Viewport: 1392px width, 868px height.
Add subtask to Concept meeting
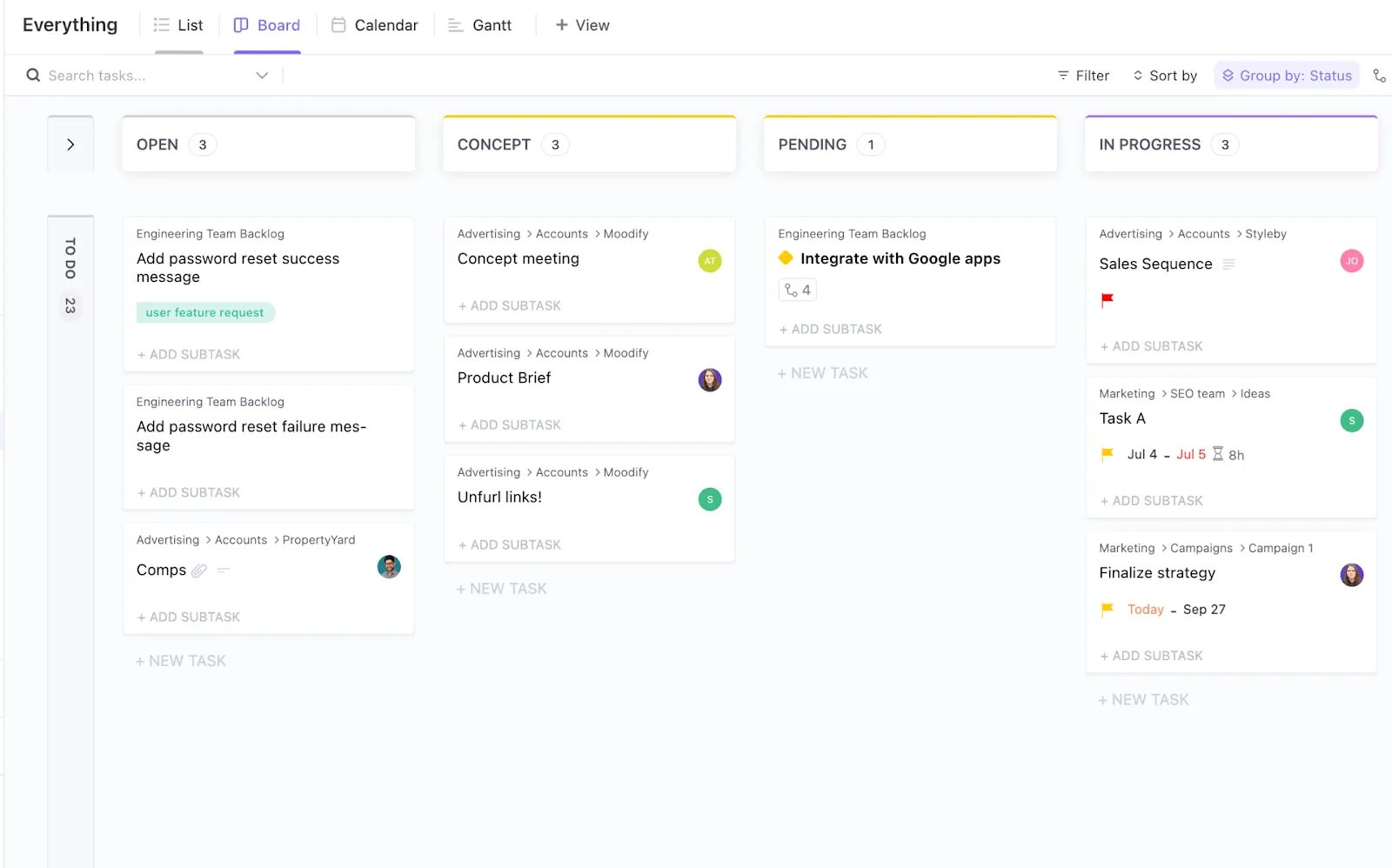[510, 305]
